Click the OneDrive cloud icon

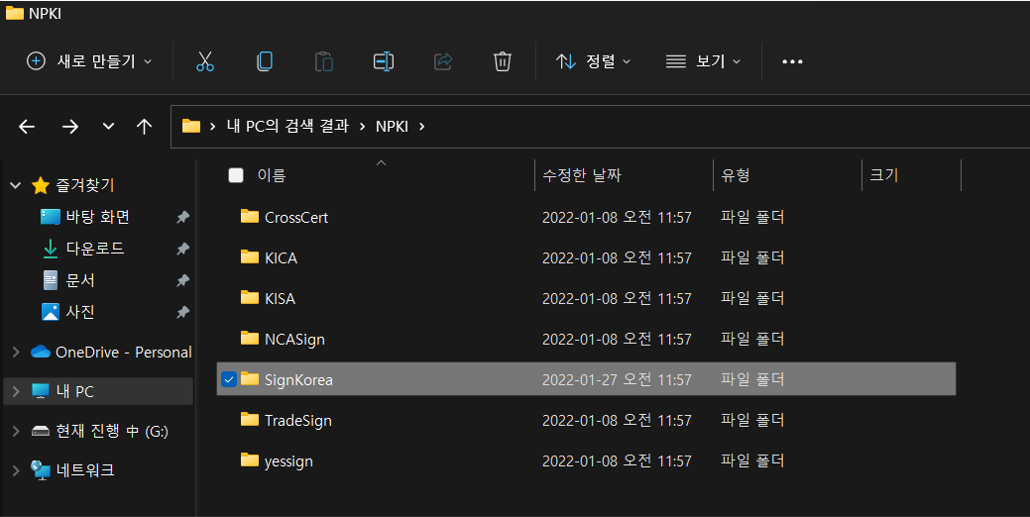(x=41, y=352)
